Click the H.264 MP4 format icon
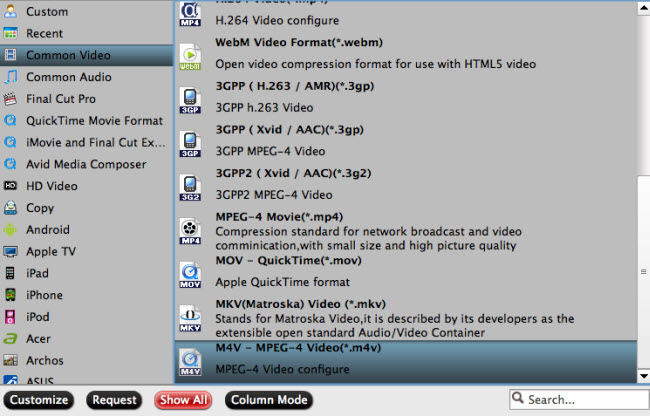This screenshot has width=650, height=416. tap(190, 15)
